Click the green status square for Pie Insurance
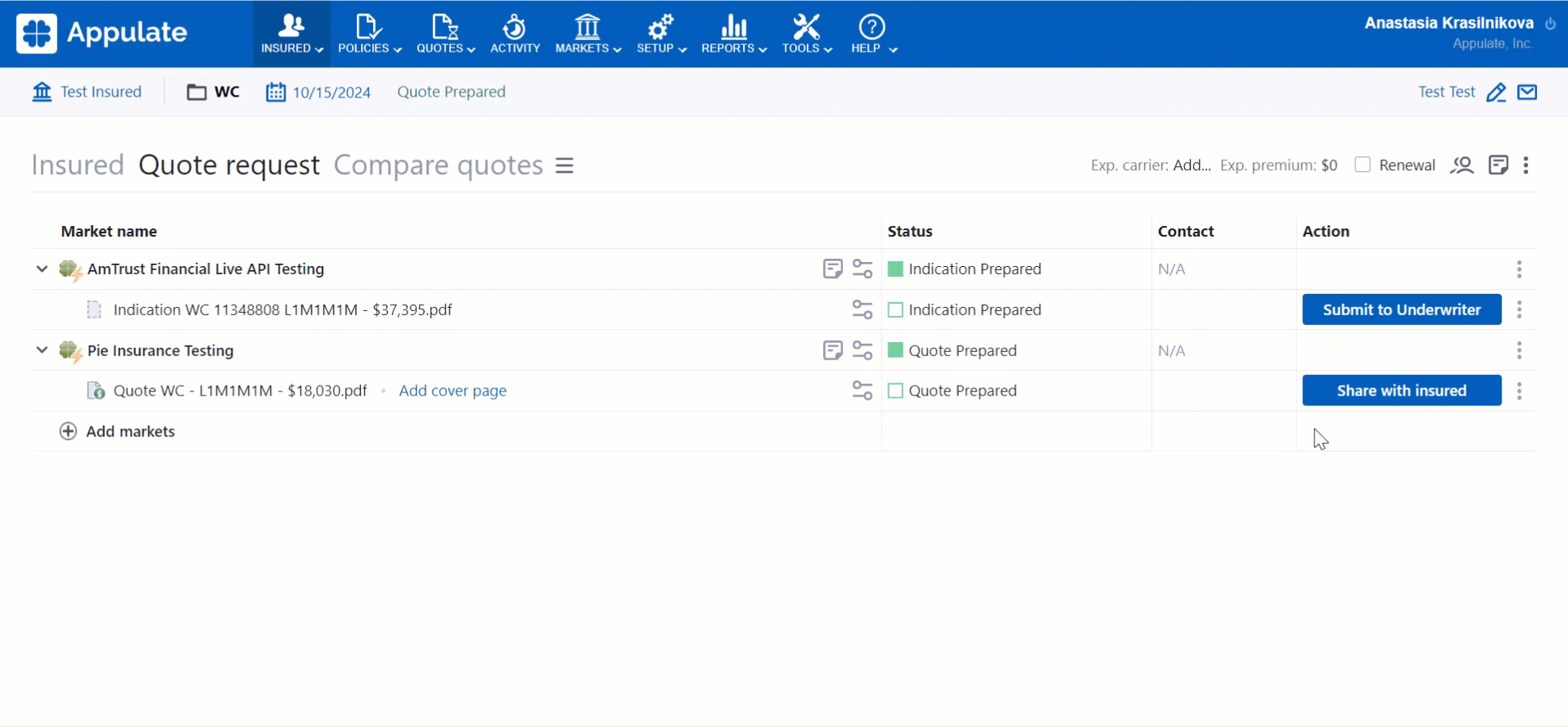 point(895,350)
